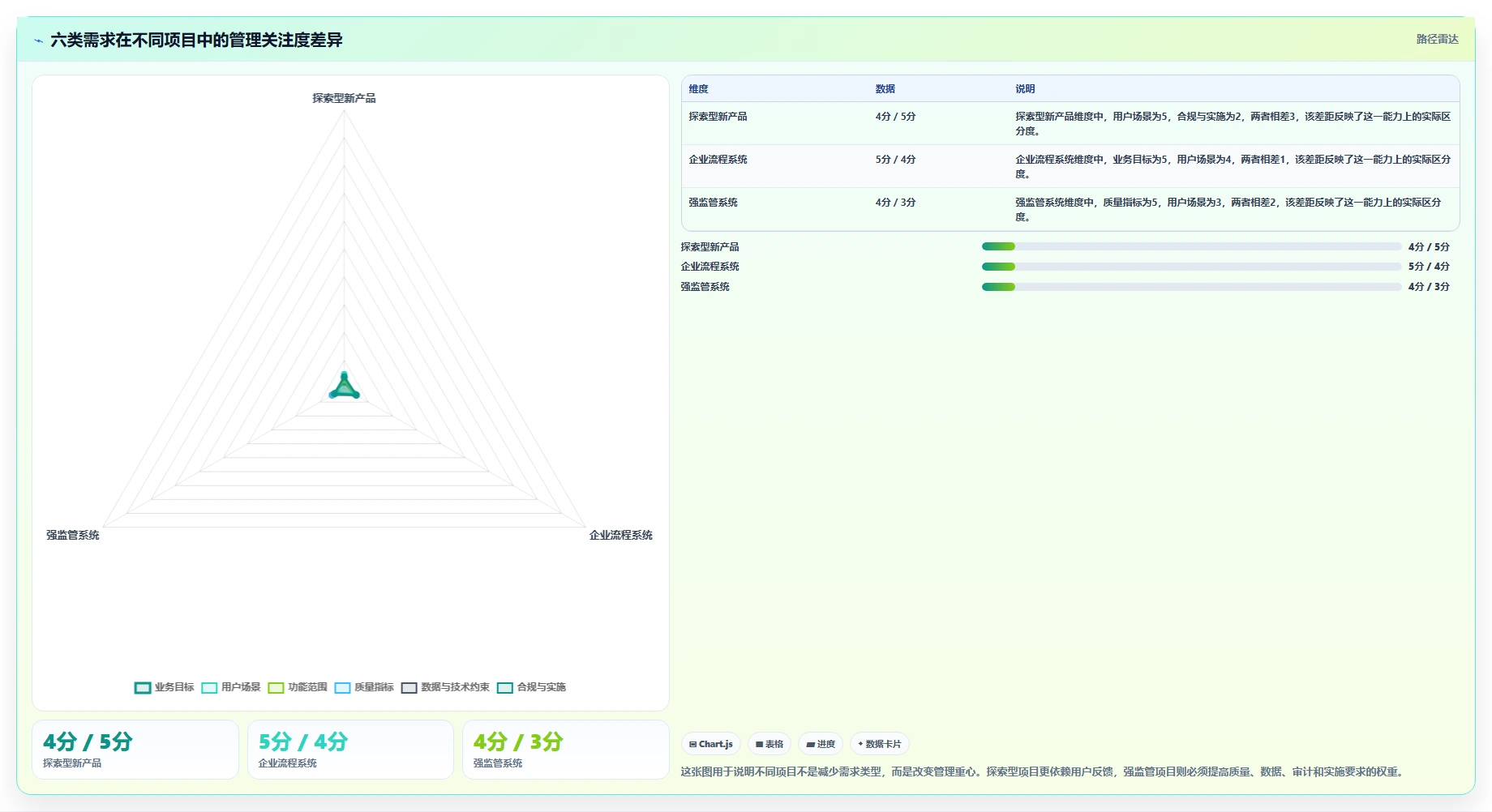Click the description text for 探索型新产品维度
This screenshot has height=812, width=1492.
[x=1233, y=123]
